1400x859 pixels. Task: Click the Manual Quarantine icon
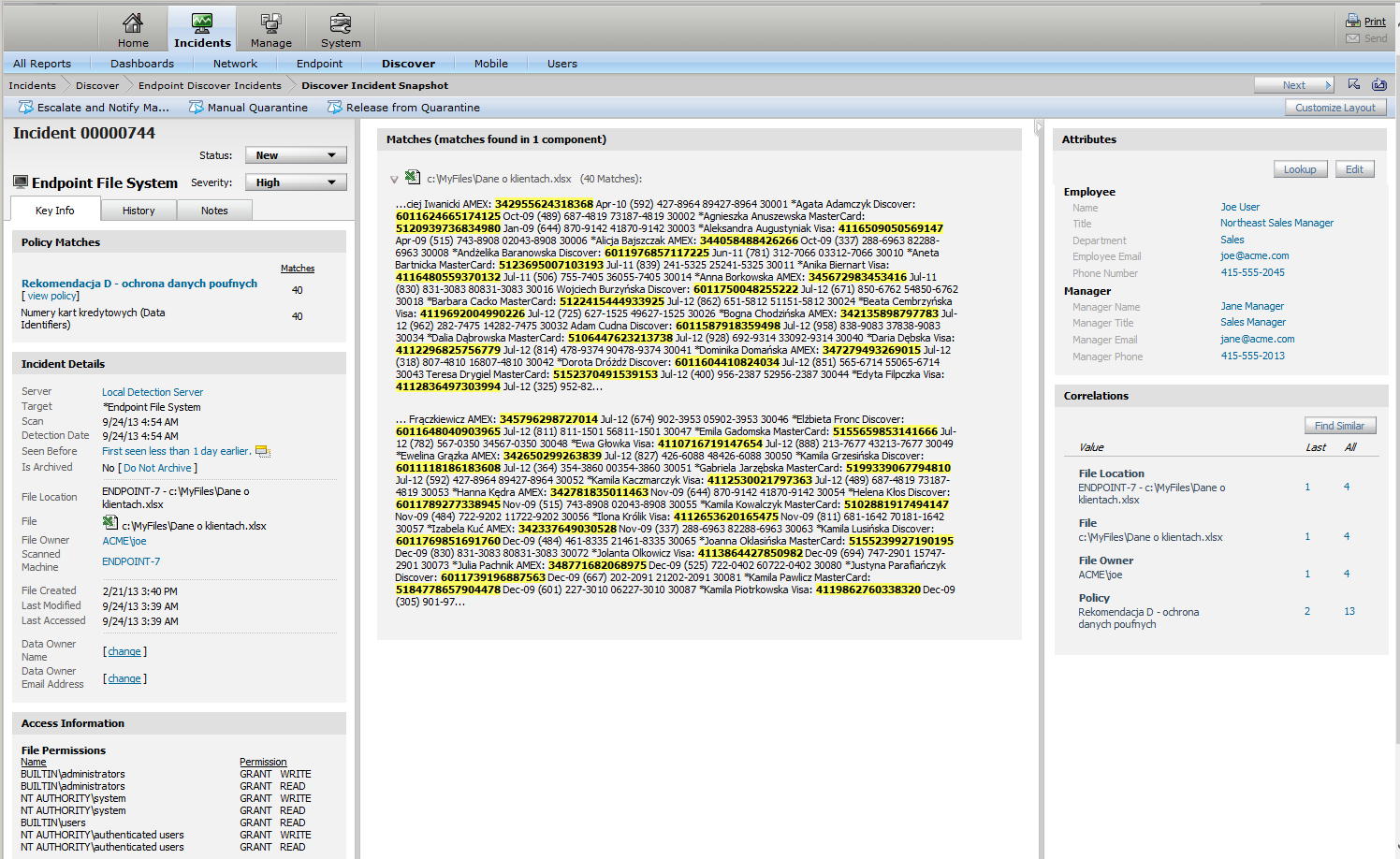click(x=197, y=108)
